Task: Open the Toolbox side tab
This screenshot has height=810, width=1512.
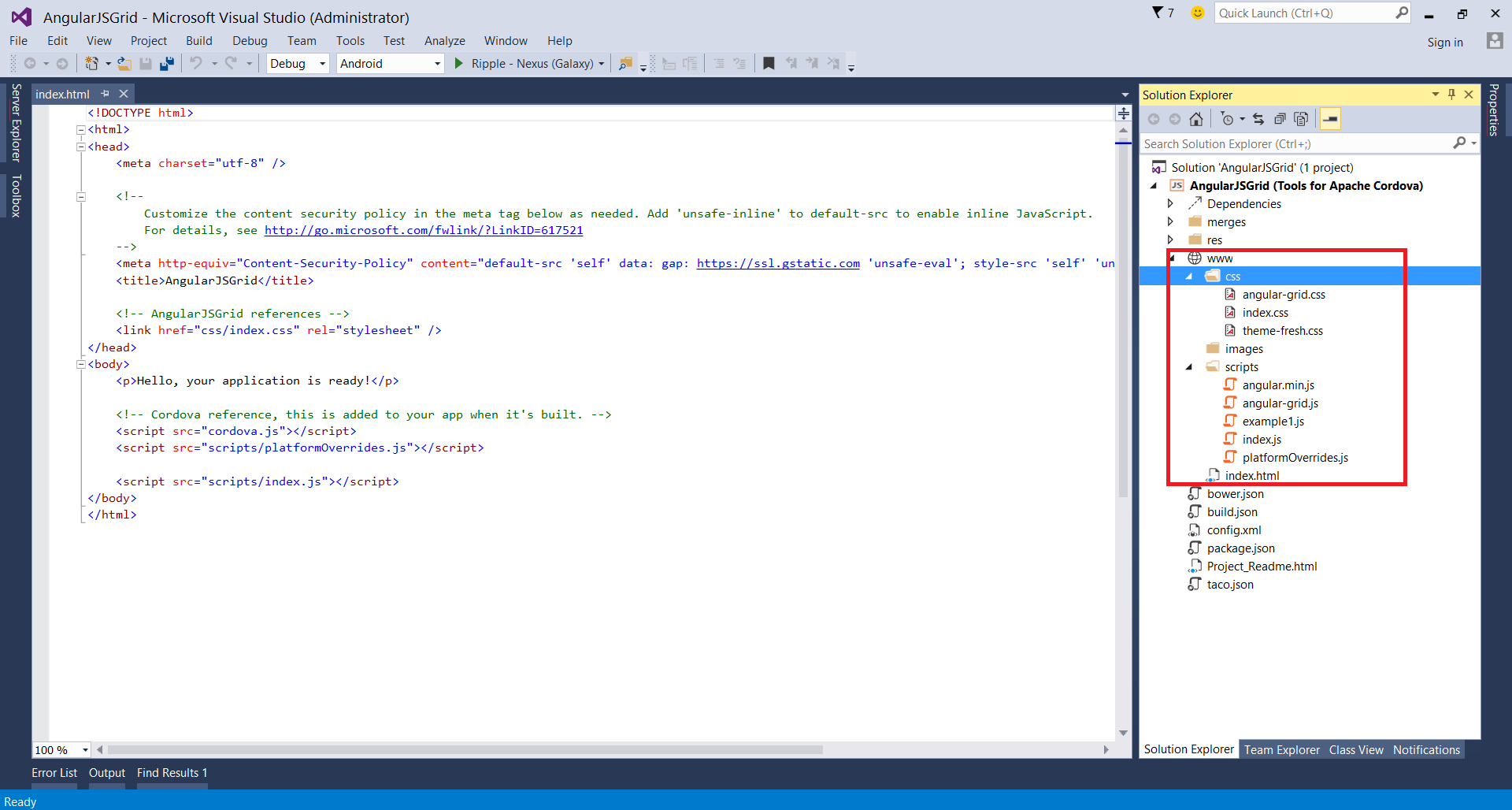Action: [16, 195]
